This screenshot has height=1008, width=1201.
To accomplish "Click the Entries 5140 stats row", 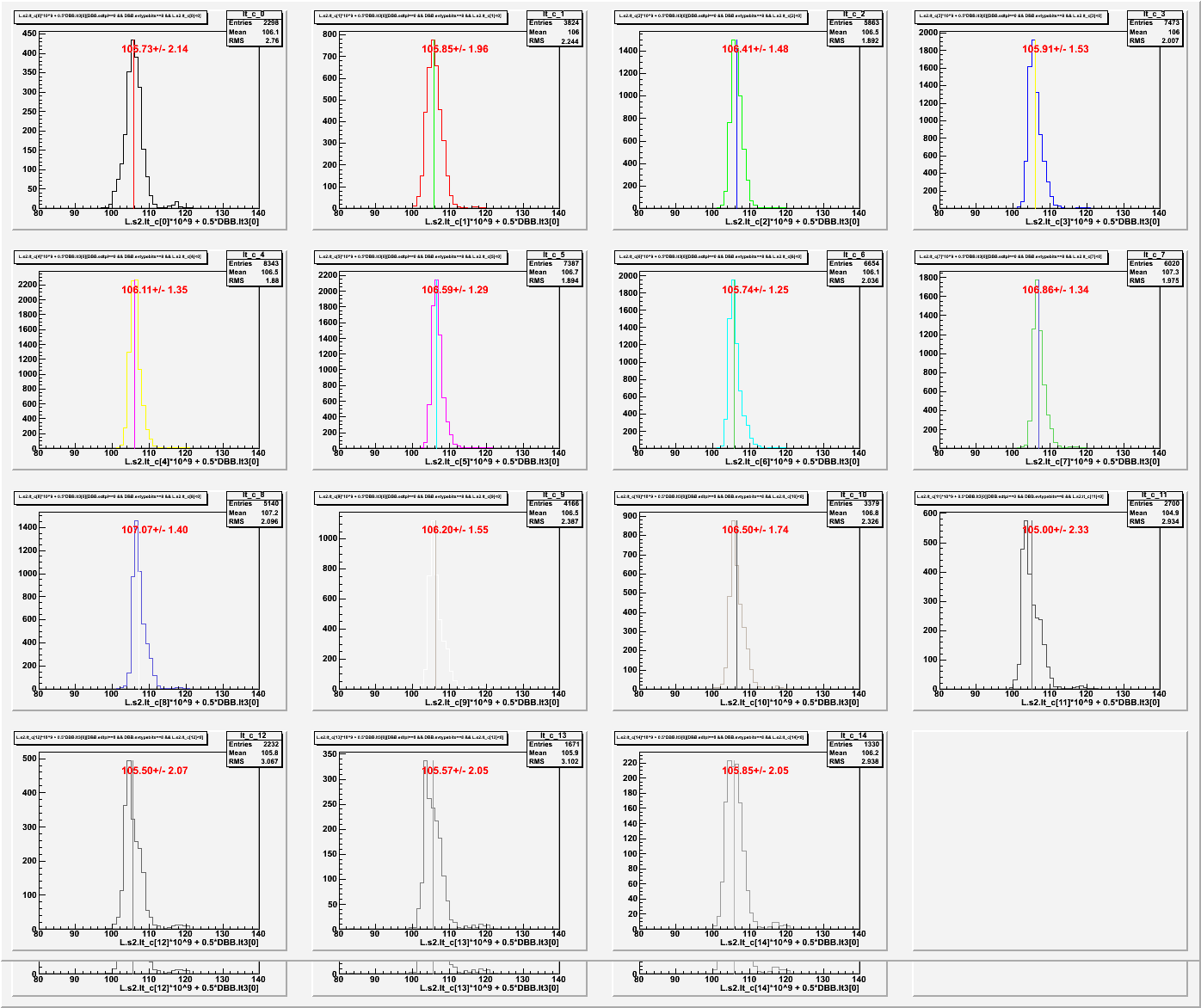I will (254, 504).
